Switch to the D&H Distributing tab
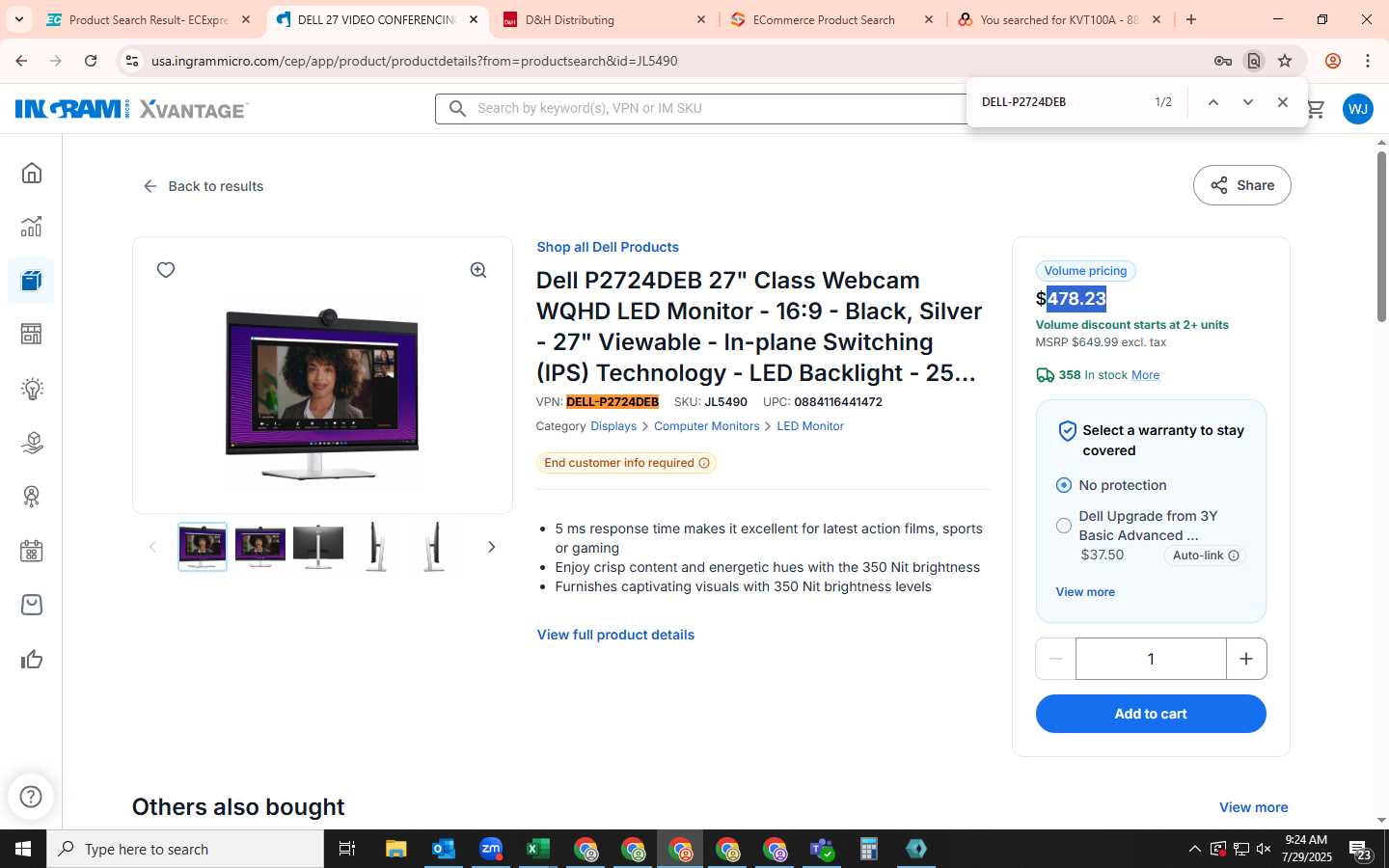 [605, 19]
